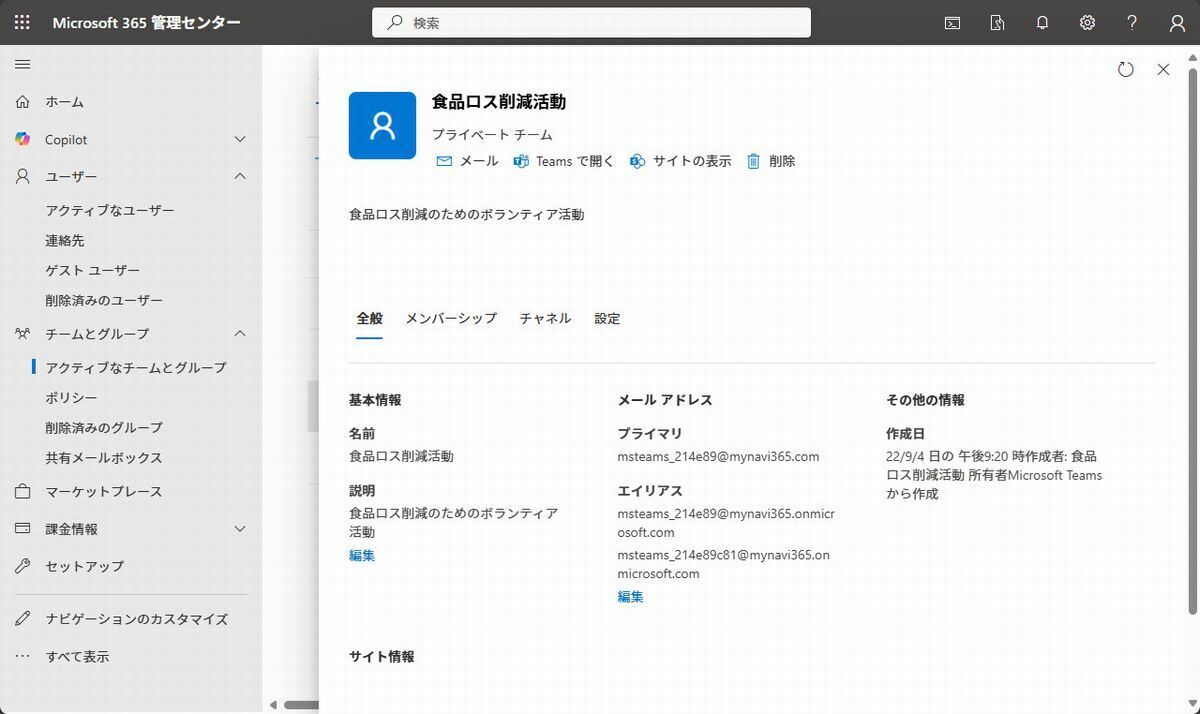1200x714 pixels.
Task: Click the 削除 action text
Action: [782, 161]
